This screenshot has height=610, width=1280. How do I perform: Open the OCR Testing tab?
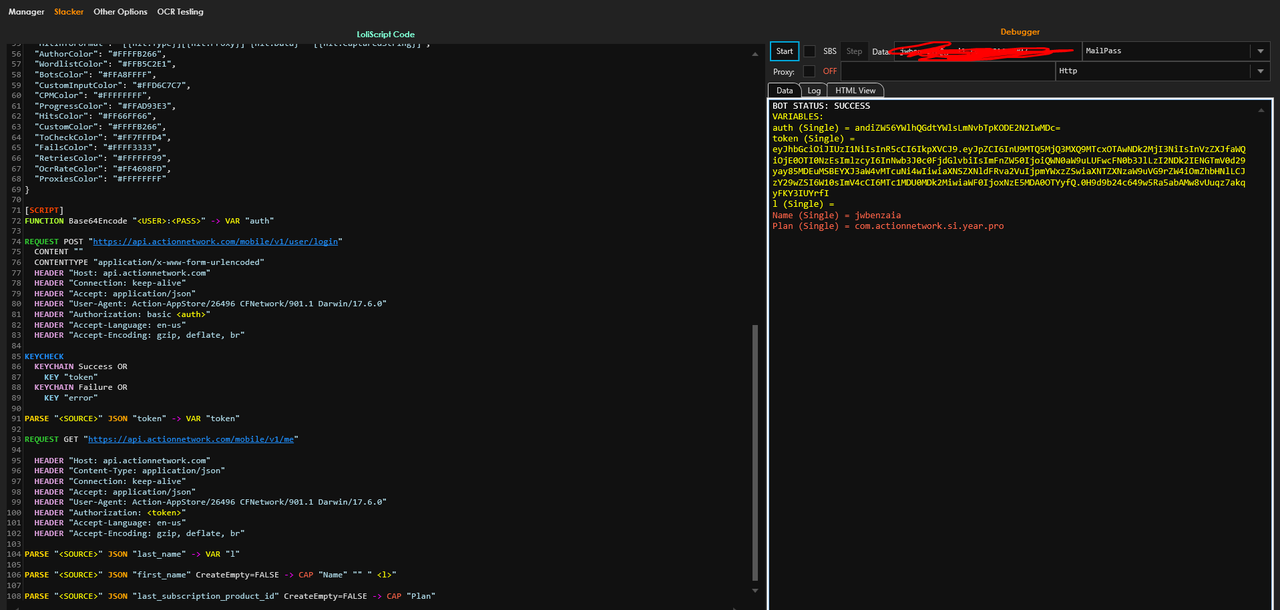(x=180, y=12)
